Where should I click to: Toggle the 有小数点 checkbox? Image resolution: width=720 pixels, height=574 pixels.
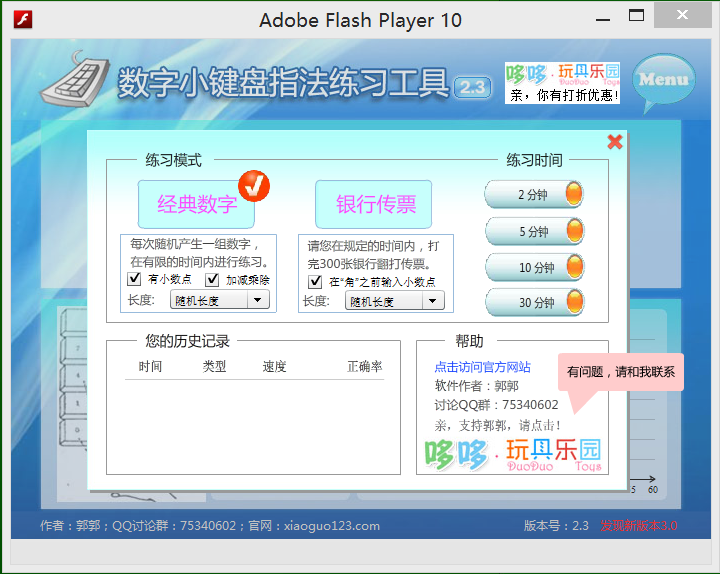coord(134,278)
